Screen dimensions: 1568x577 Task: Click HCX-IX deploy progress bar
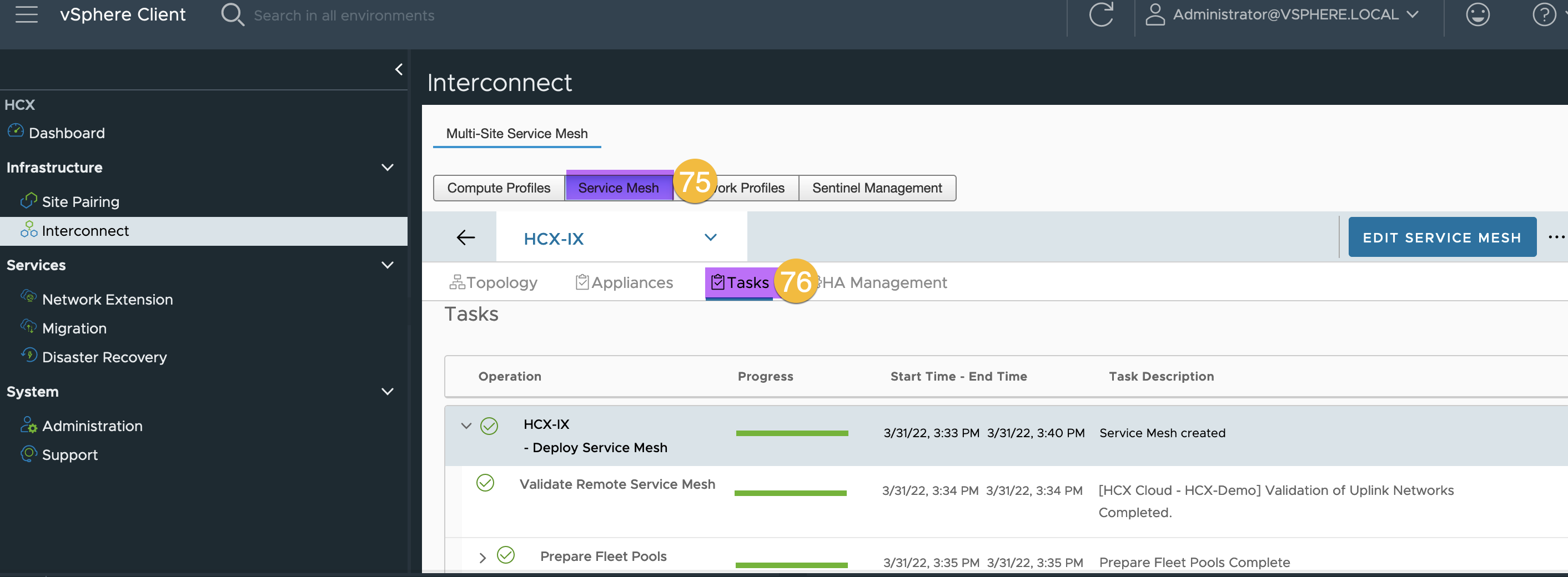click(x=791, y=433)
